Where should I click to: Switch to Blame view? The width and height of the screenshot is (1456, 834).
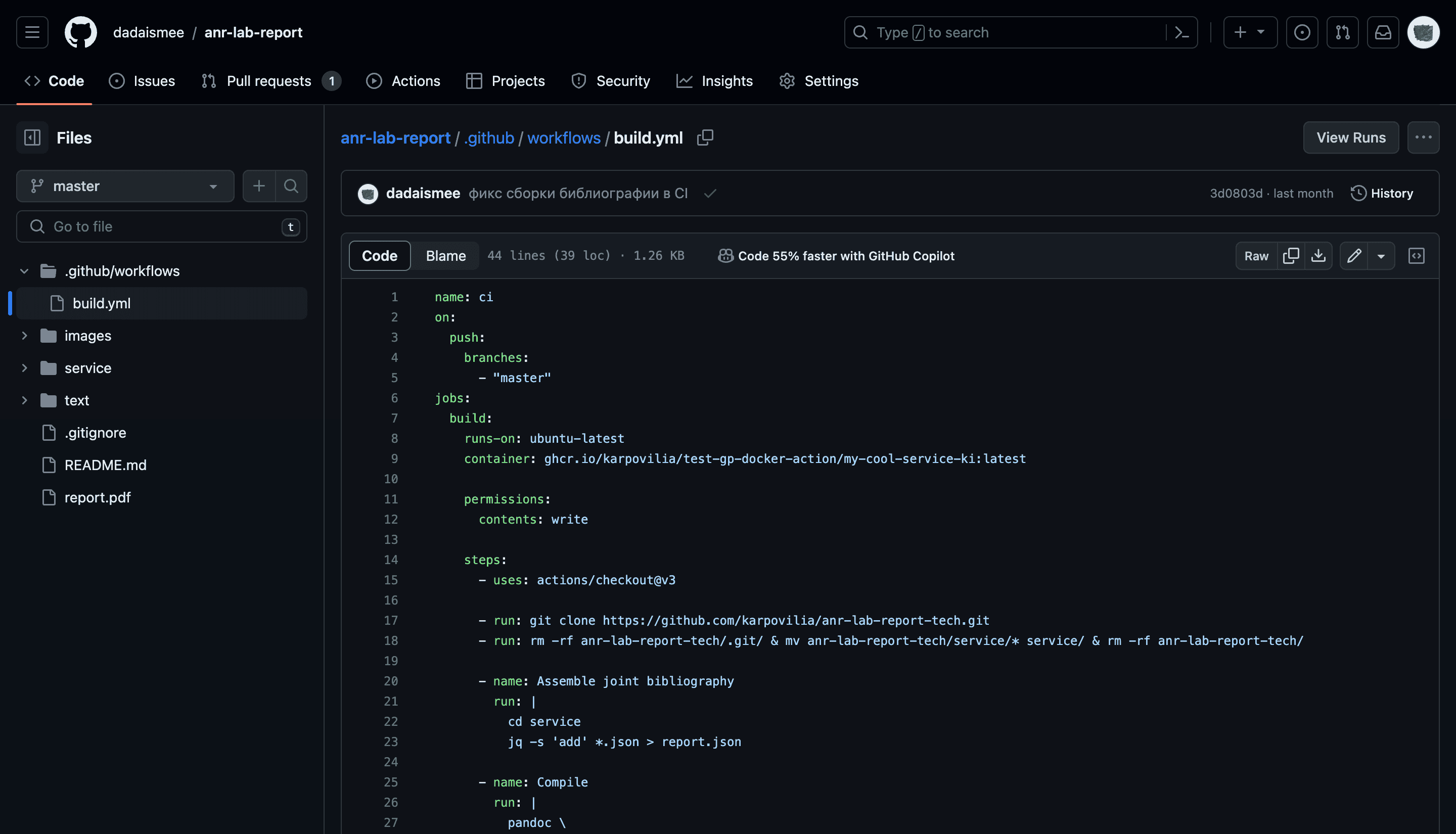point(445,255)
